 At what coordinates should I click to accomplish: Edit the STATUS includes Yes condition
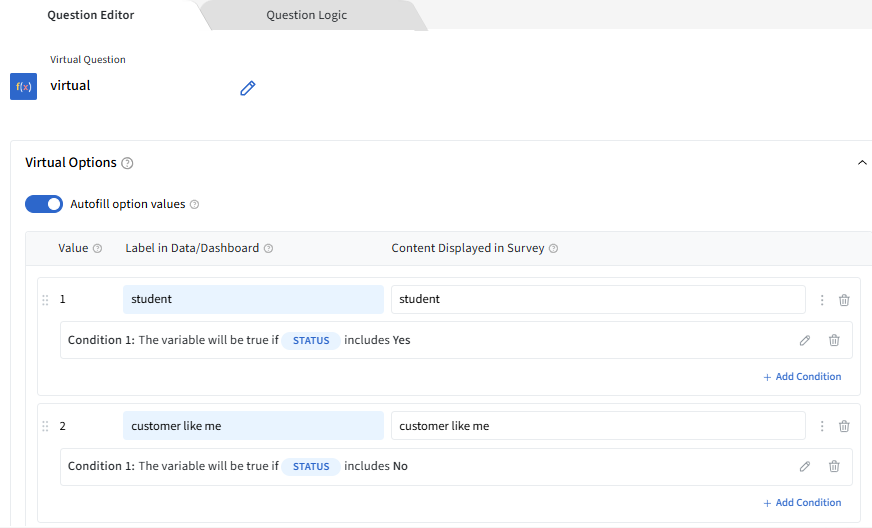point(805,340)
